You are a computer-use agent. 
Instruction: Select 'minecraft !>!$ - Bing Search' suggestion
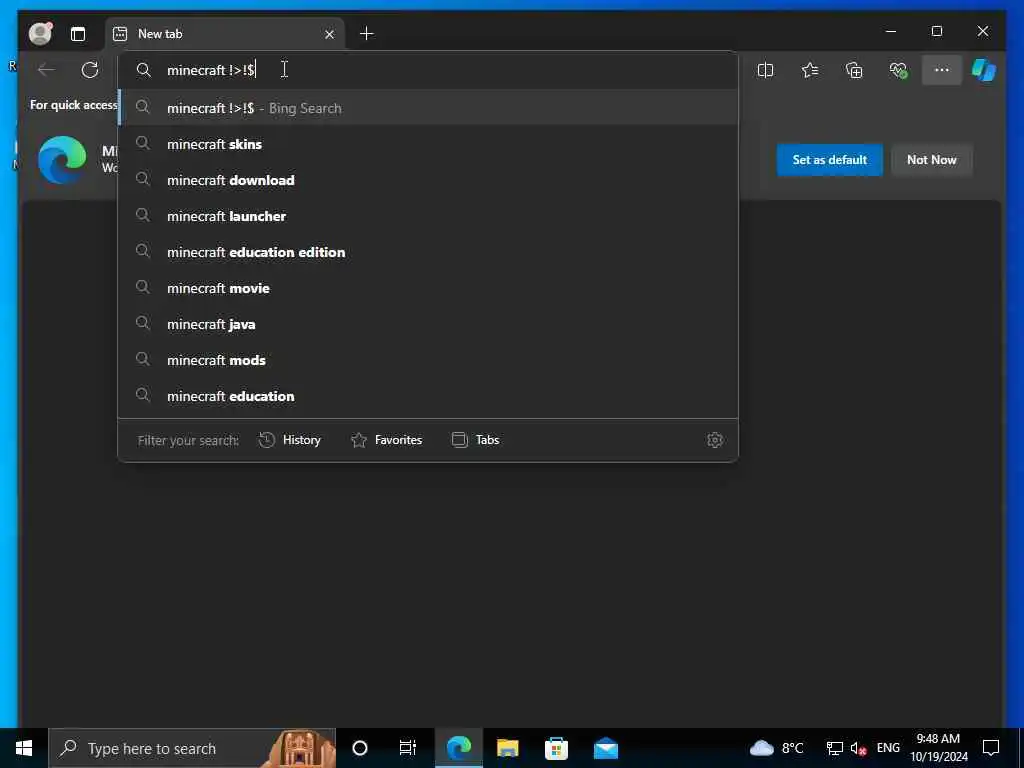tap(428, 108)
